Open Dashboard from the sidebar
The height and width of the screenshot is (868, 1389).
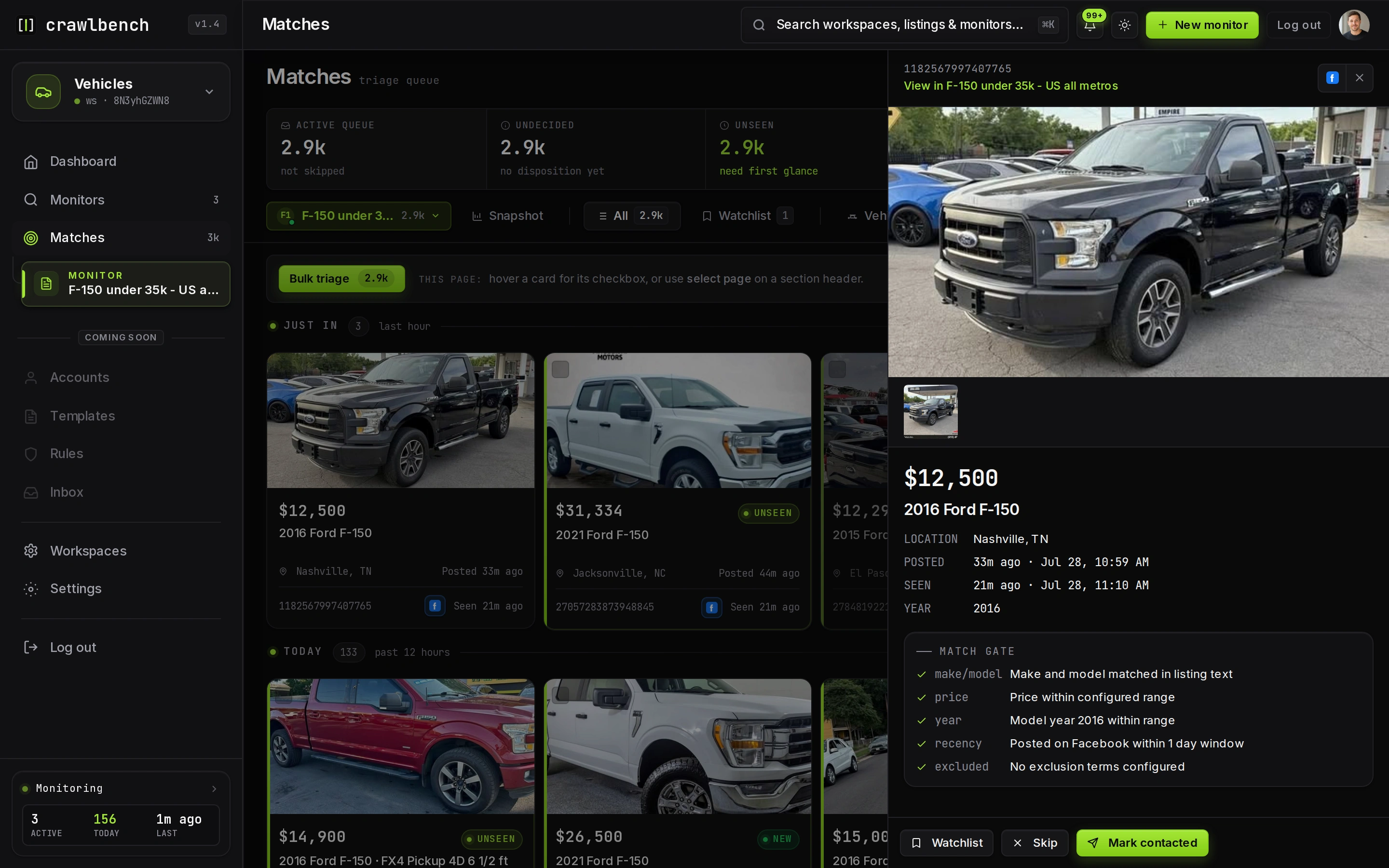tap(121, 162)
